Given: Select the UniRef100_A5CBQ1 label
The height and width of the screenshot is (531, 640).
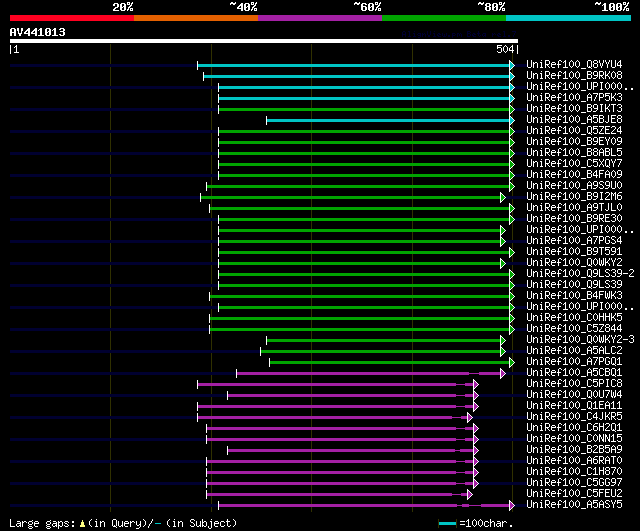Looking at the screenshot, I should tap(574, 373).
